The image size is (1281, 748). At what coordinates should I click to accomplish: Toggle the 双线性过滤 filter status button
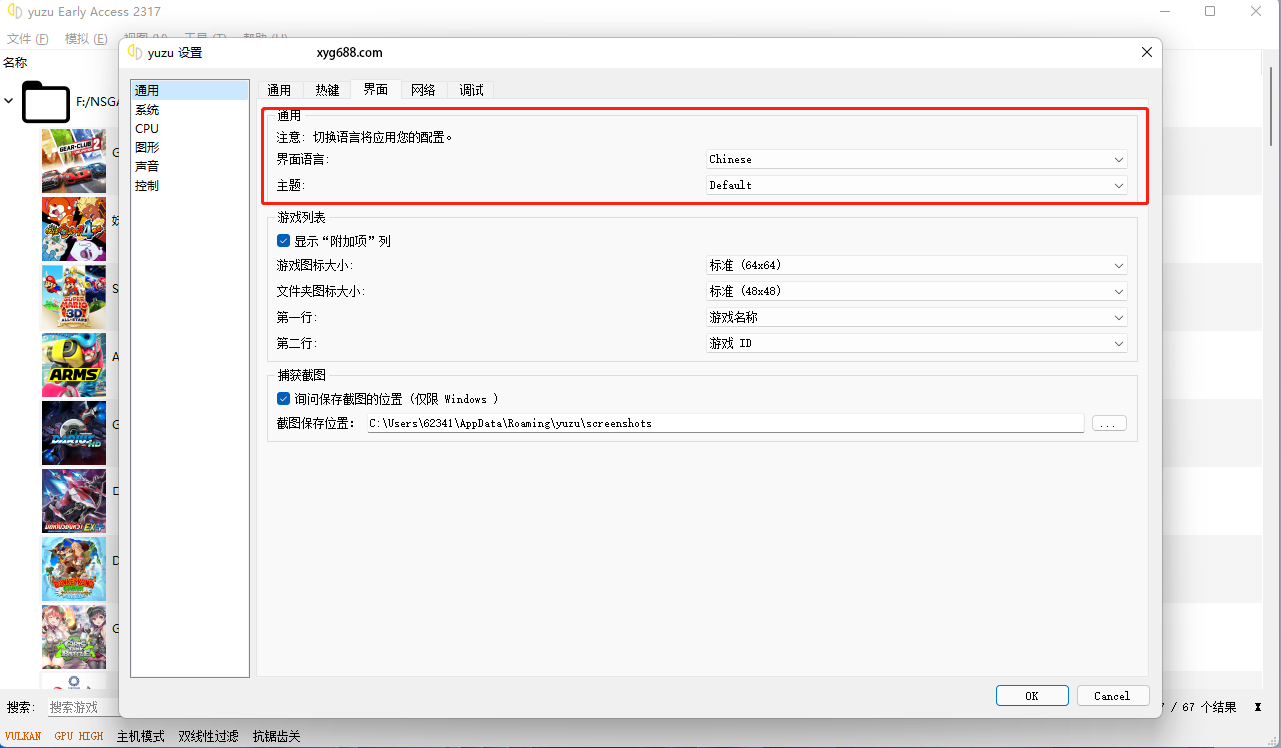(x=208, y=736)
